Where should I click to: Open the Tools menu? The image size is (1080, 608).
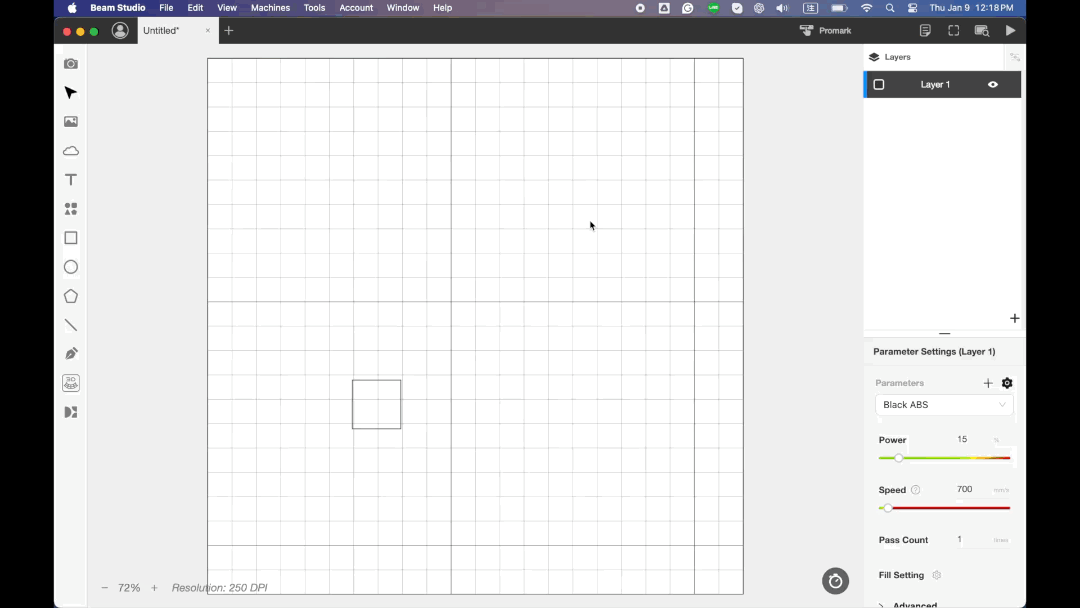click(x=314, y=8)
